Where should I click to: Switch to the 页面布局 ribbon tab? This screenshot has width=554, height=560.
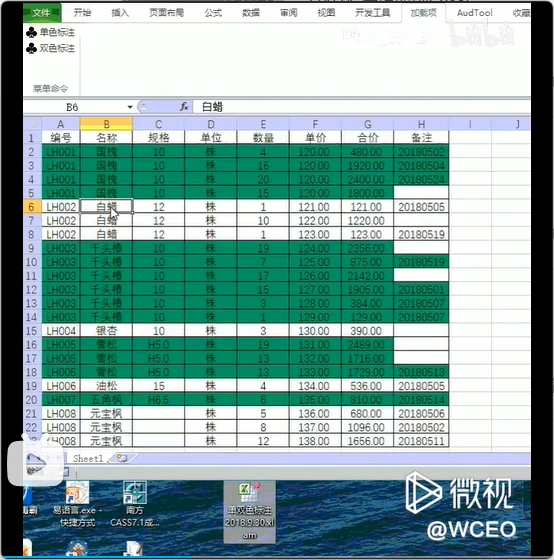[x=166, y=13]
